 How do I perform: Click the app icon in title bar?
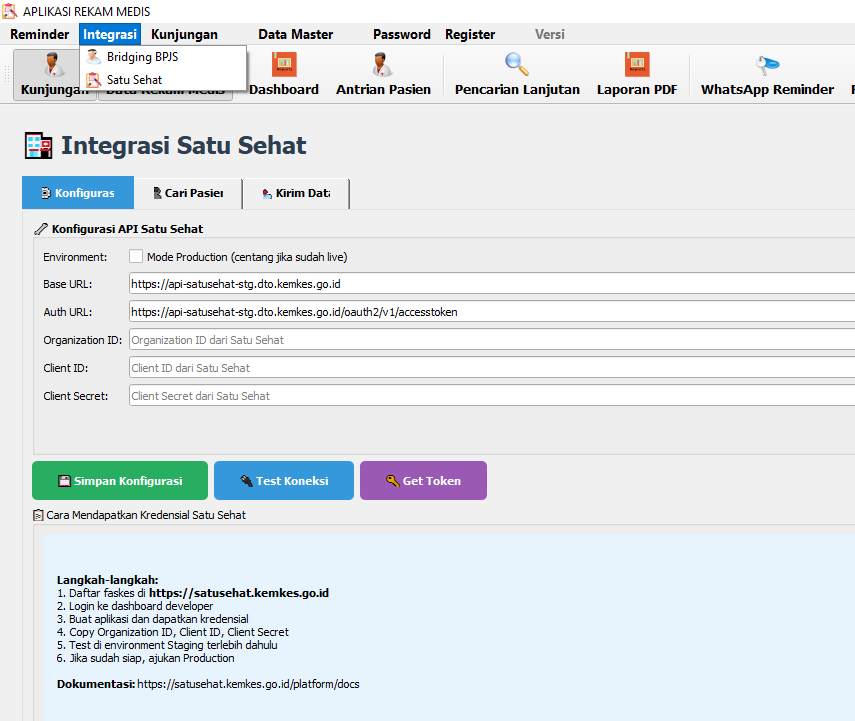tap(10, 11)
